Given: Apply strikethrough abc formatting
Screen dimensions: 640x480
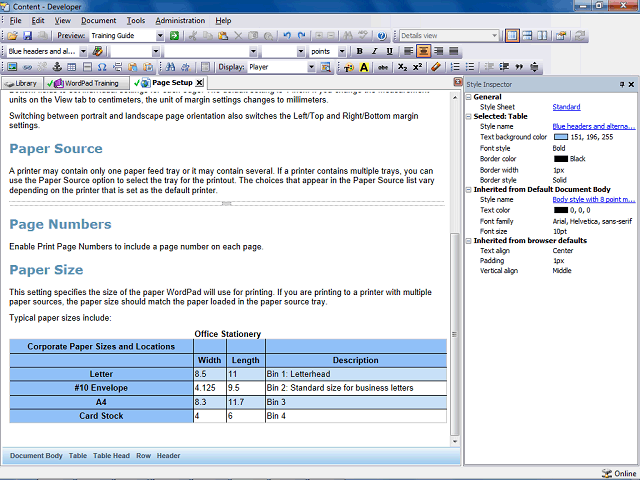Looking at the screenshot, I should (383, 67).
